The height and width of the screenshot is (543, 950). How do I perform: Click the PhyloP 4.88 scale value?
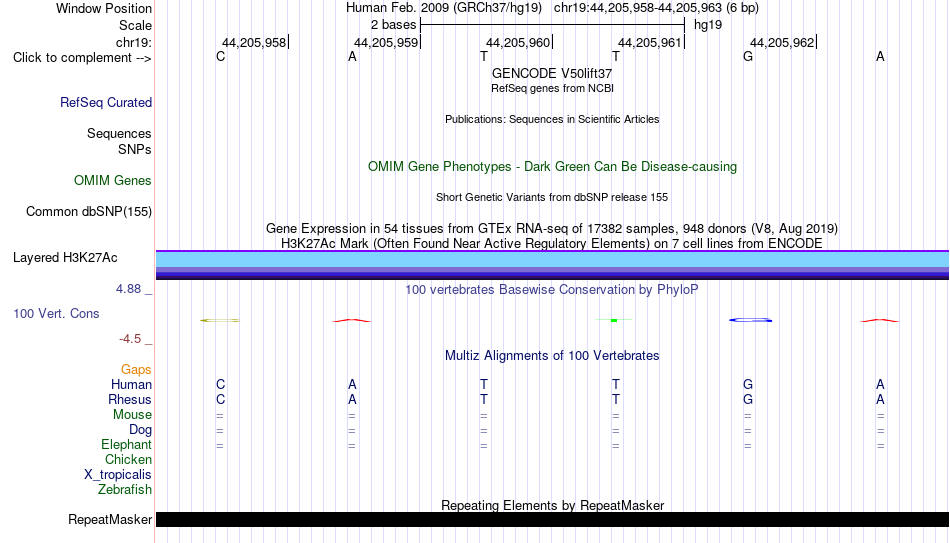128,289
